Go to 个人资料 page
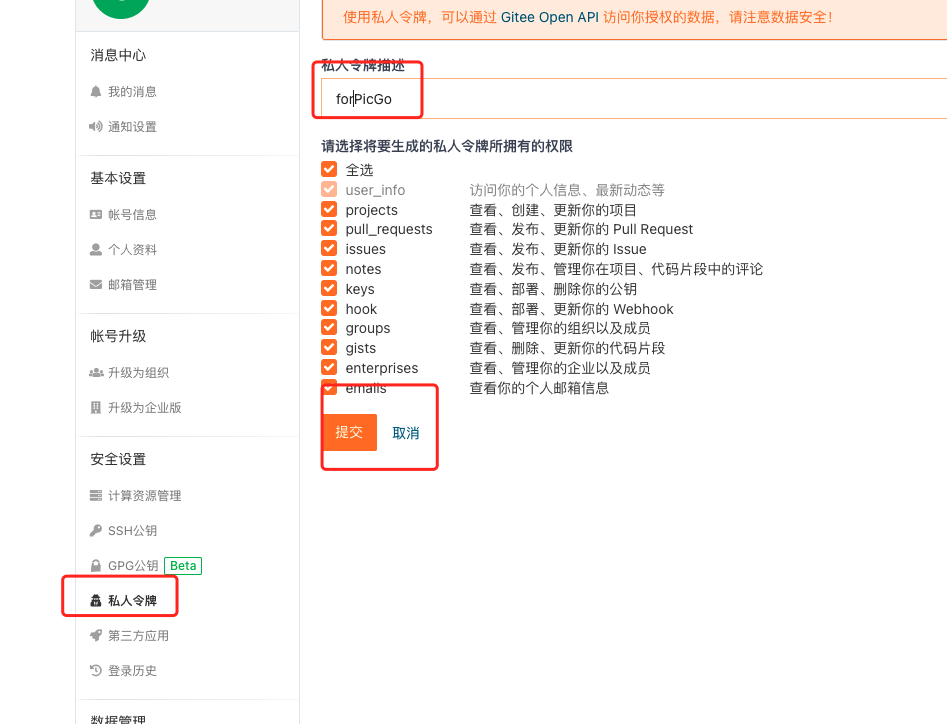The height and width of the screenshot is (724, 947). click(x=132, y=249)
